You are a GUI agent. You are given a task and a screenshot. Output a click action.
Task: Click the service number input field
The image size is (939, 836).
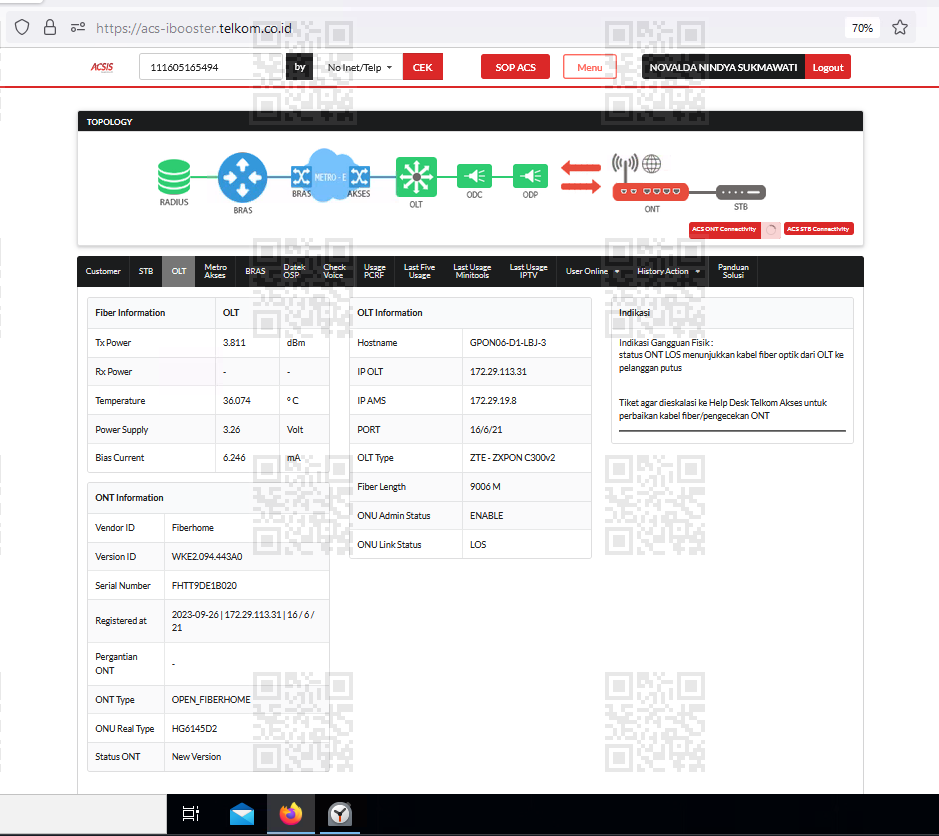(211, 67)
